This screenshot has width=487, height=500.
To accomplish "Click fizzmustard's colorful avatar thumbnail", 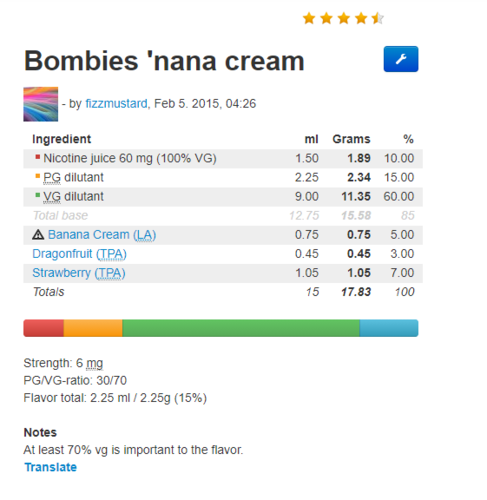I will pos(41,104).
